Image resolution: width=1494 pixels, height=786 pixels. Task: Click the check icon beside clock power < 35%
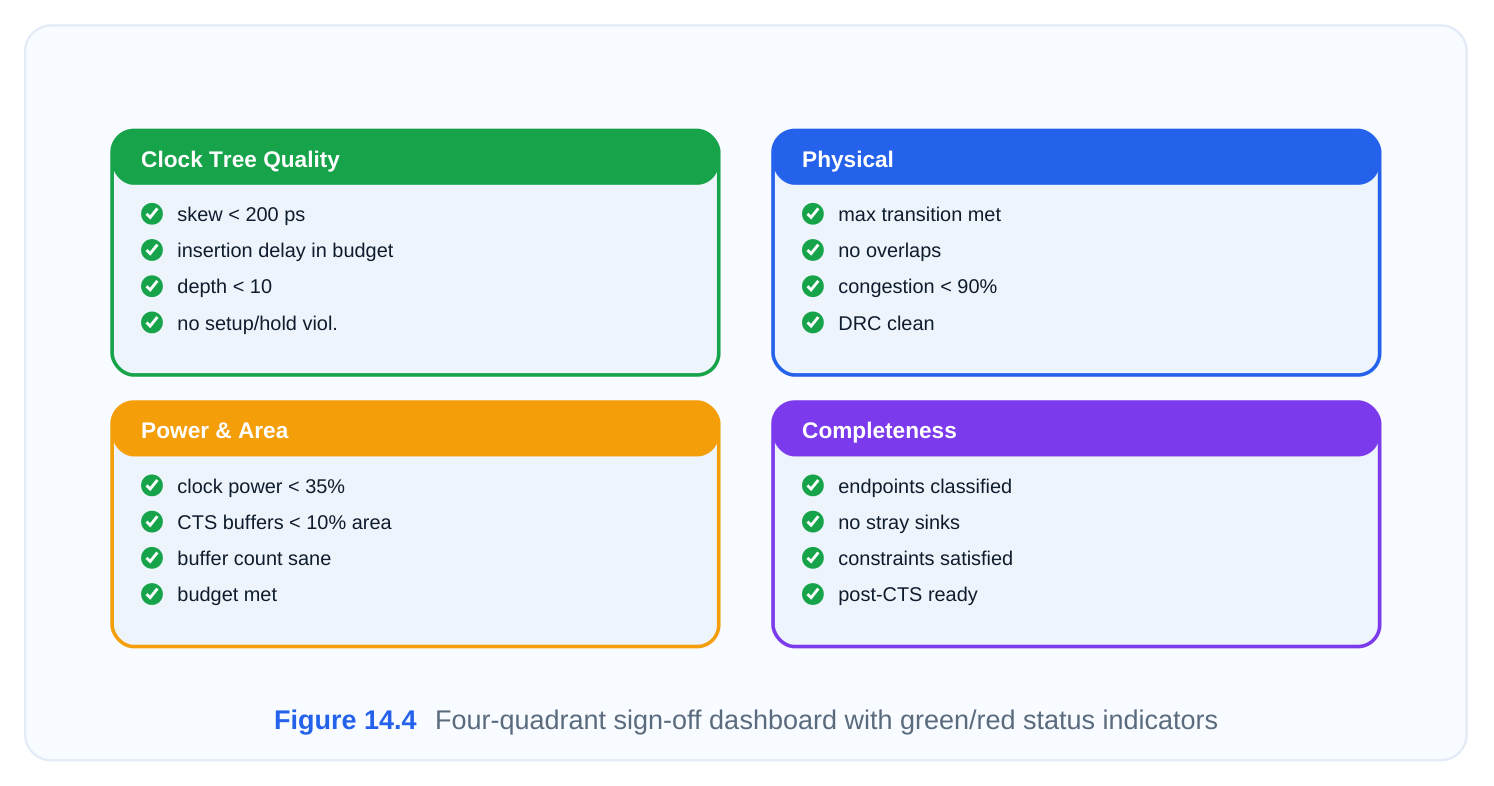click(152, 486)
